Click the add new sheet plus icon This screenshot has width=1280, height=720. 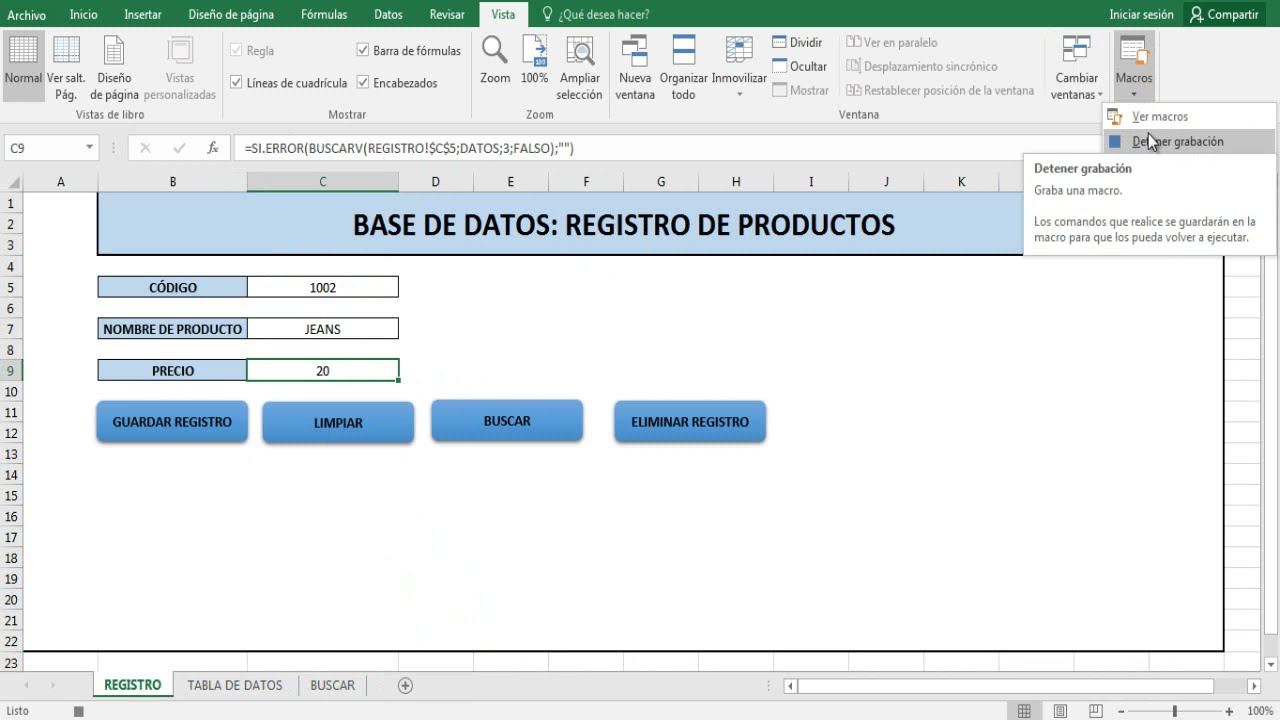pos(405,685)
